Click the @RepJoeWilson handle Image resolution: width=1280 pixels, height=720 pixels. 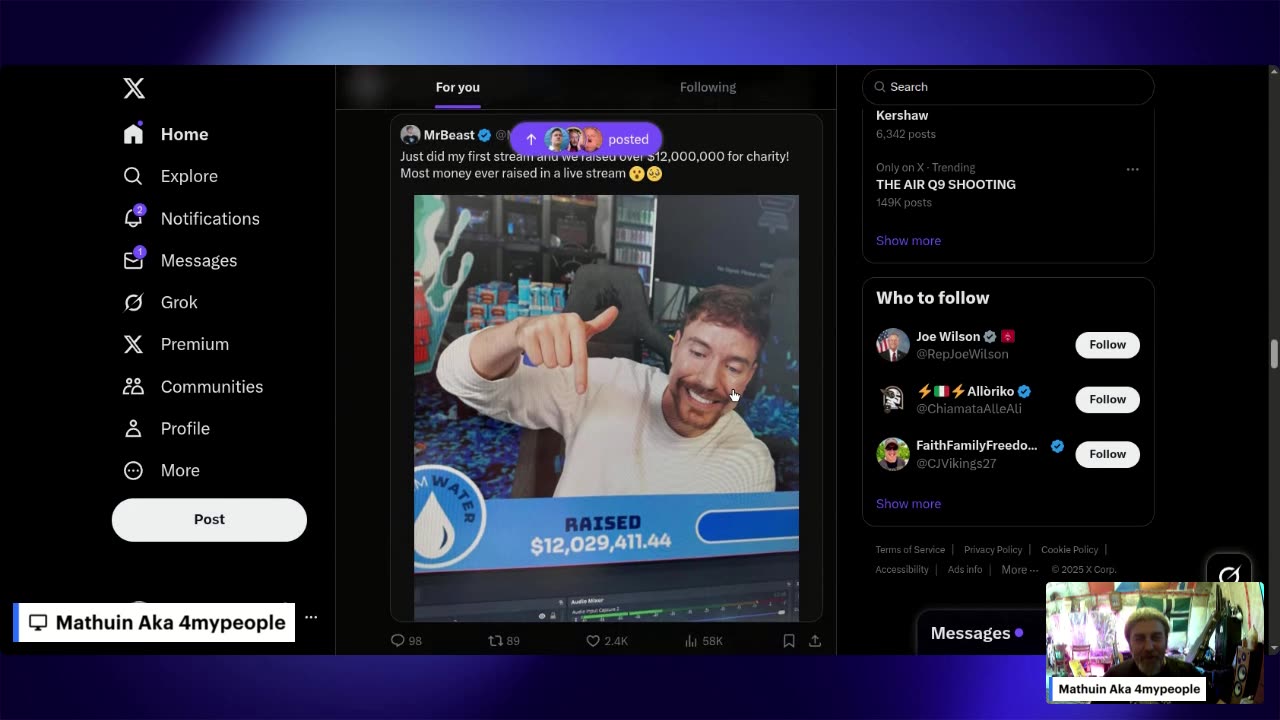pyautogui.click(x=962, y=354)
